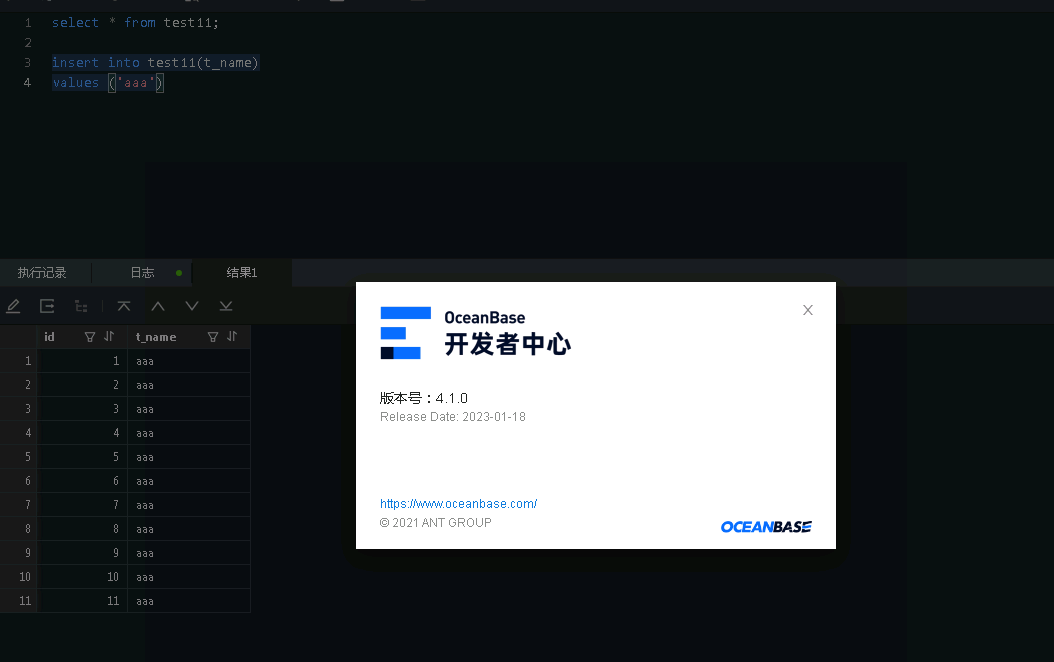Screen dimensions: 1054x662
Task: Click the edit pencil icon in results toolbar
Action: pos(13,306)
